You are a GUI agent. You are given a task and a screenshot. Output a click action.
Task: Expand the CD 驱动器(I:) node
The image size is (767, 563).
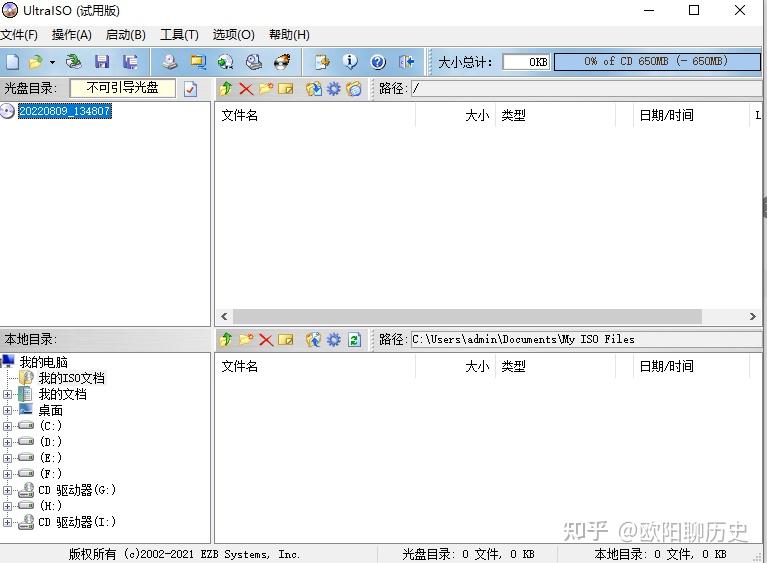7,522
